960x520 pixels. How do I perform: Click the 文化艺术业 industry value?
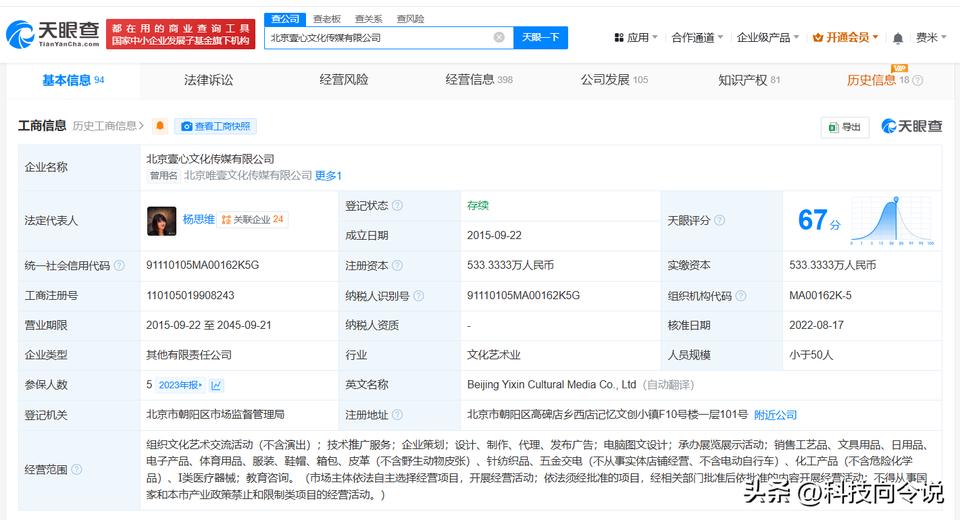pyautogui.click(x=493, y=355)
